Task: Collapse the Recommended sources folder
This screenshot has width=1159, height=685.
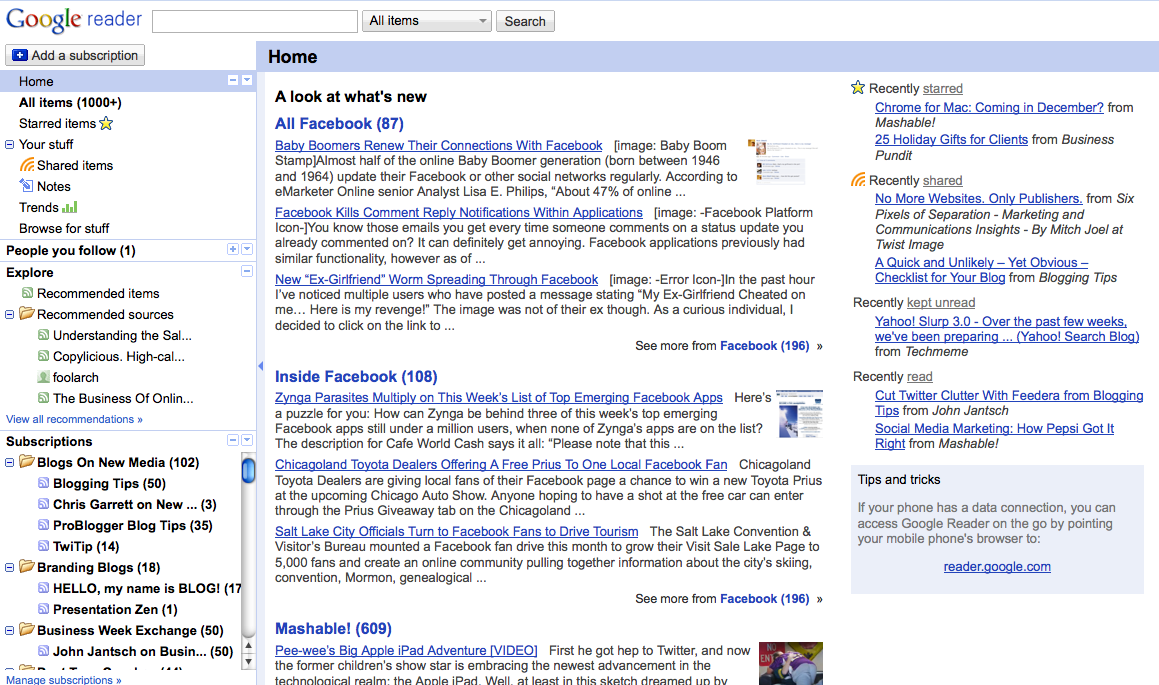Action: point(9,314)
